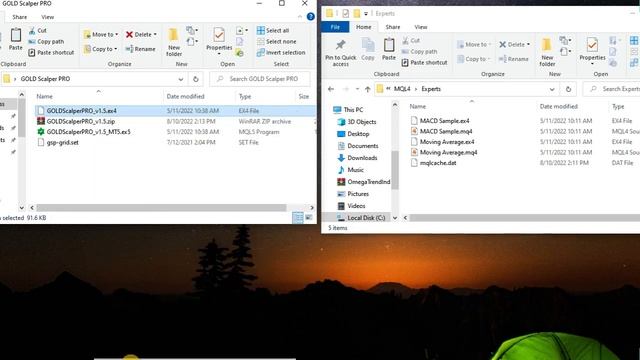Click Paste icon in Experts window
Image resolution: width=640 pixels, height=360 pixels.
point(389,49)
